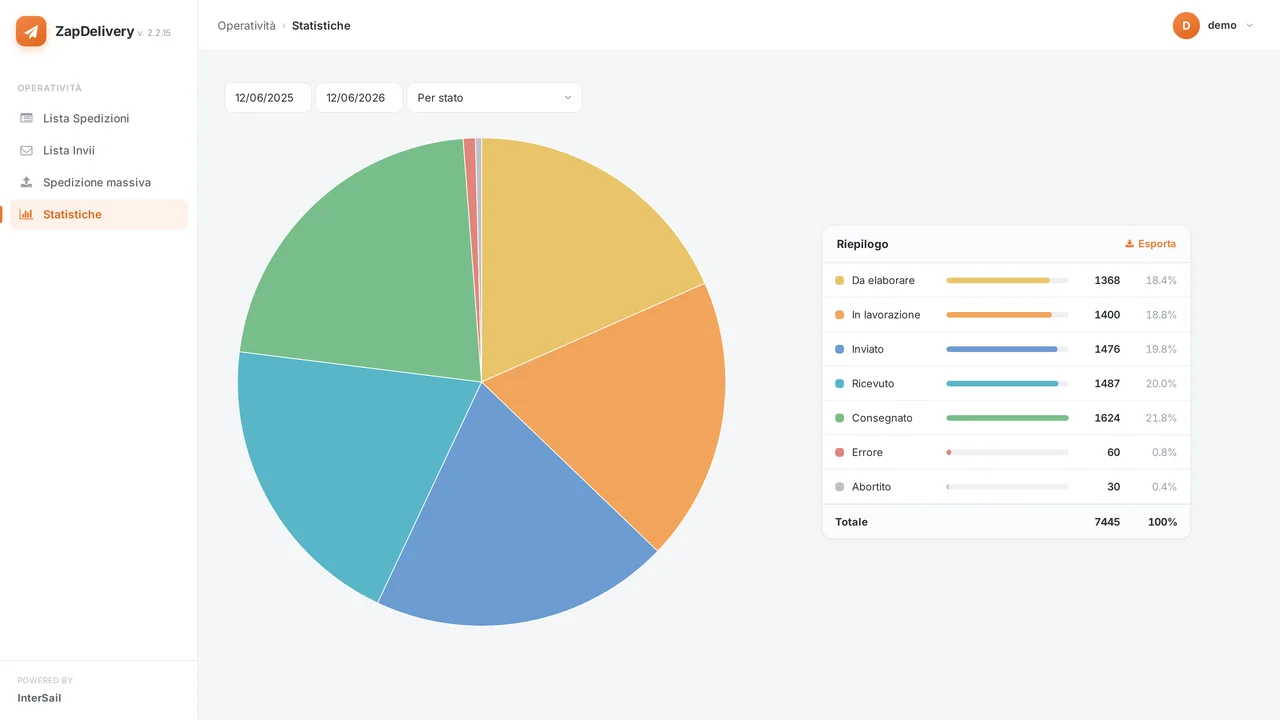Open Spedizione massiva section
This screenshot has width=1280, height=720.
coord(98,182)
